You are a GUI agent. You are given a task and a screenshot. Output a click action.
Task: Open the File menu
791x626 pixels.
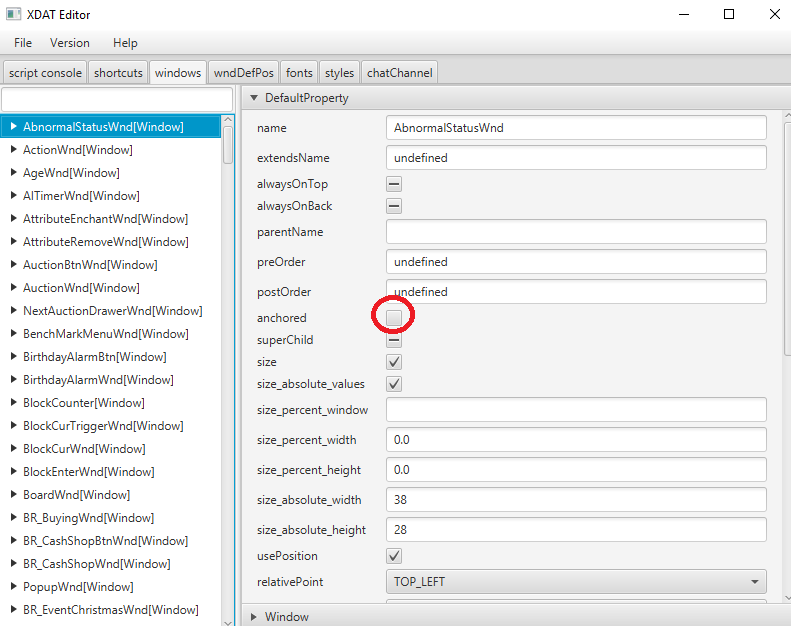[23, 43]
